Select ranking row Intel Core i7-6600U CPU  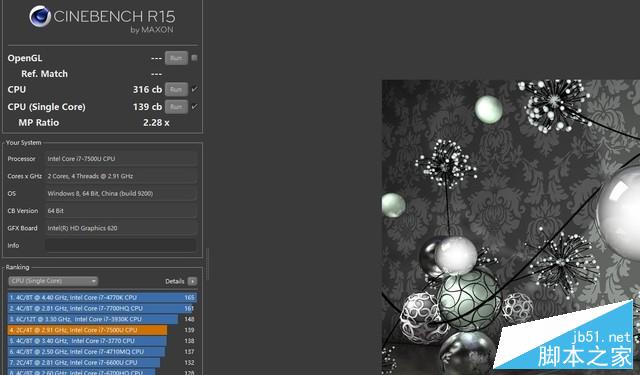point(102,362)
